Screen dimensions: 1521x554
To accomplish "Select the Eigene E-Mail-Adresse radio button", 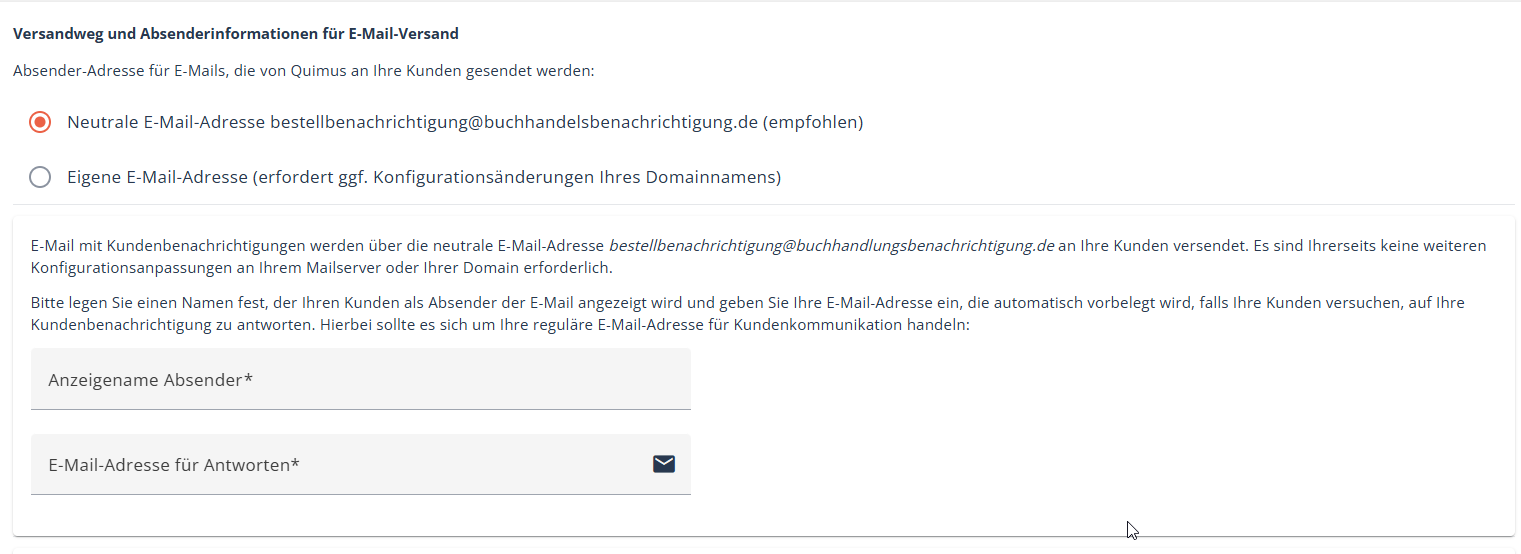I will [x=40, y=178].
